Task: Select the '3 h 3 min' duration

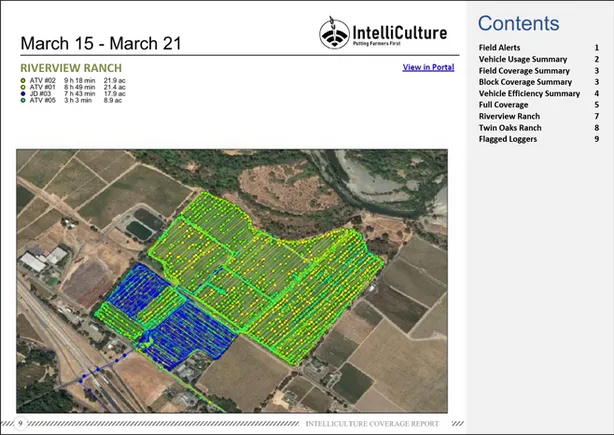Action: [x=78, y=101]
